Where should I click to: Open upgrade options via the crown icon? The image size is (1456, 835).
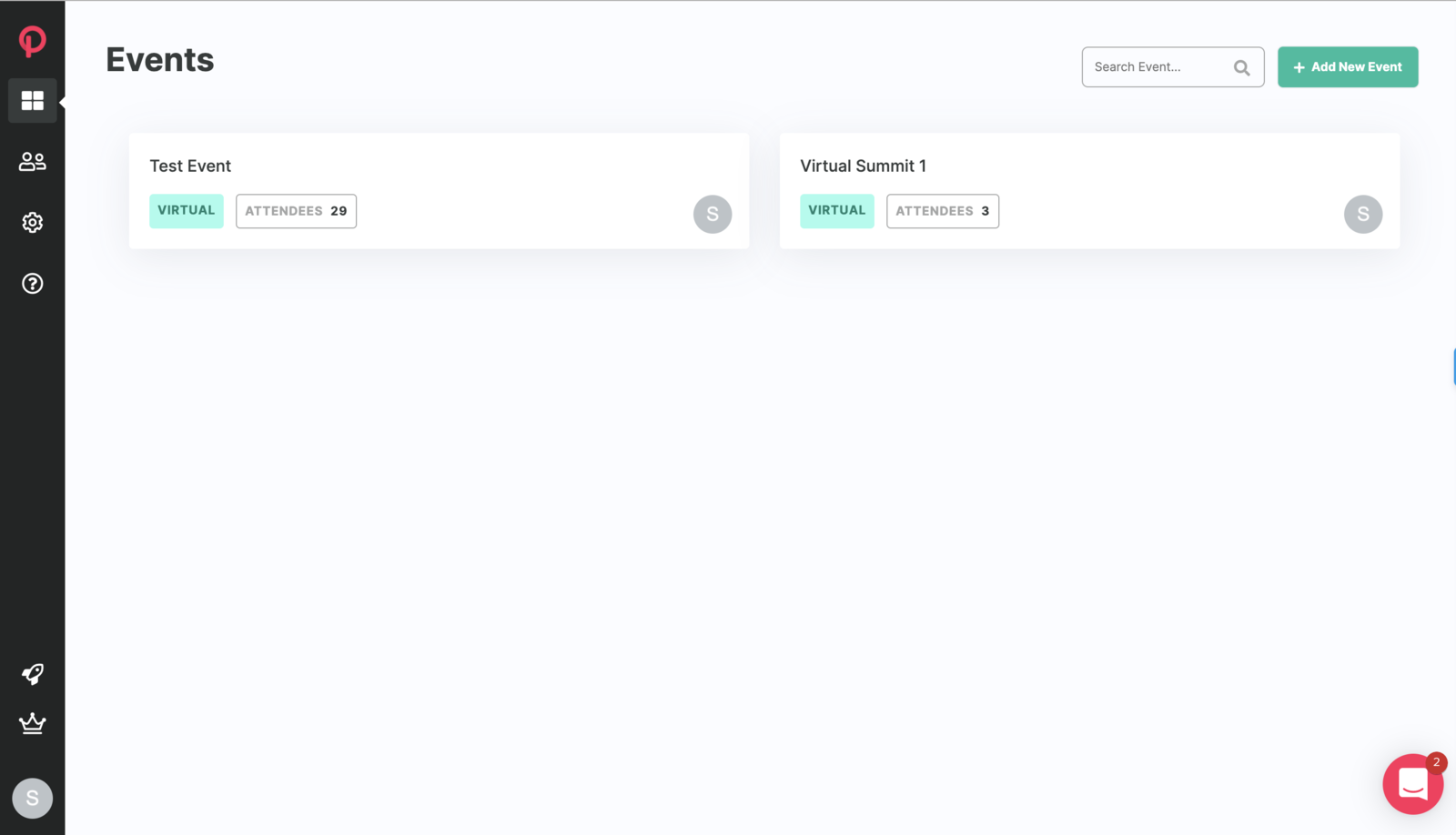(x=33, y=724)
